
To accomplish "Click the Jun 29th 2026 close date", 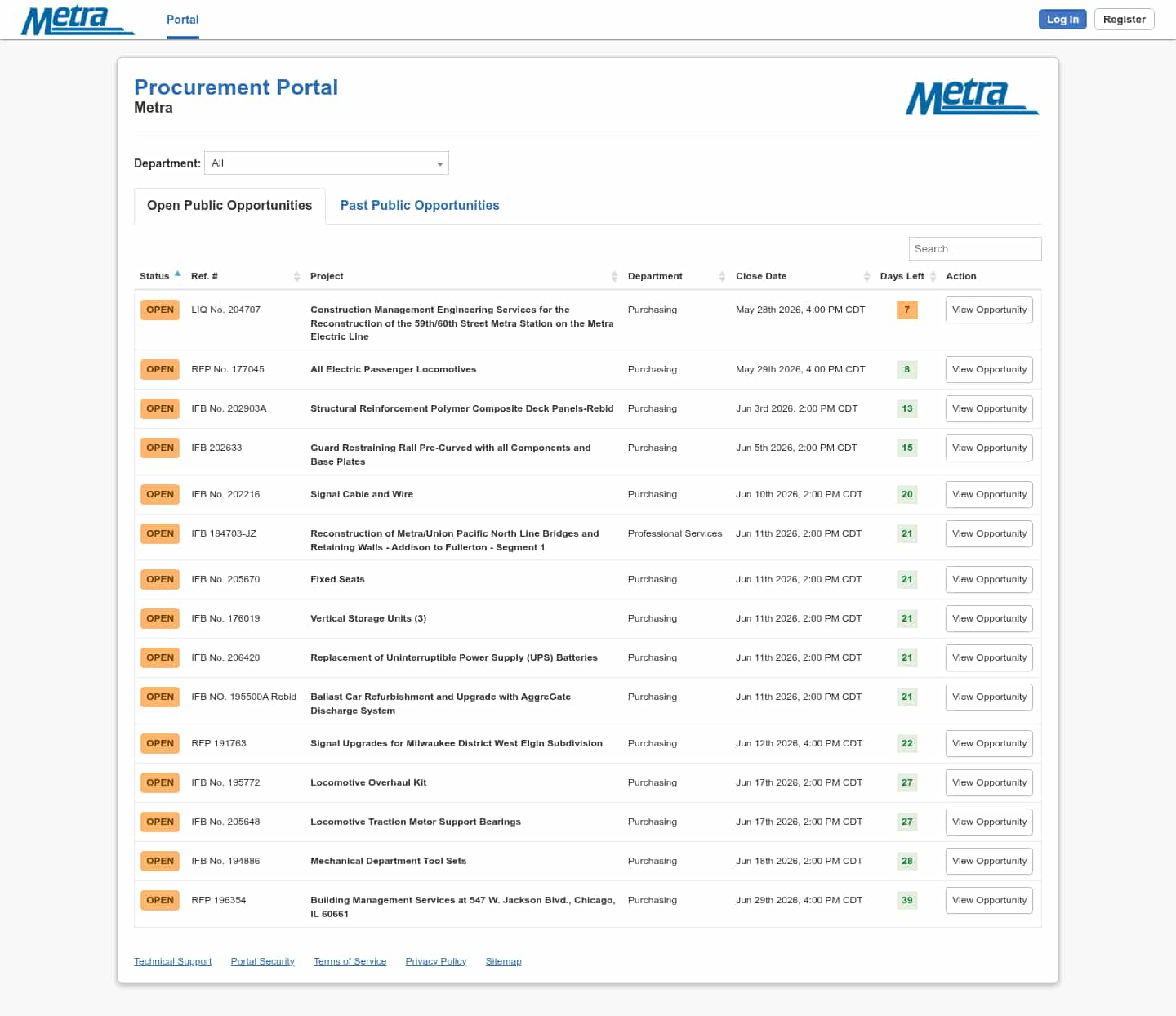I will click(x=799, y=901).
